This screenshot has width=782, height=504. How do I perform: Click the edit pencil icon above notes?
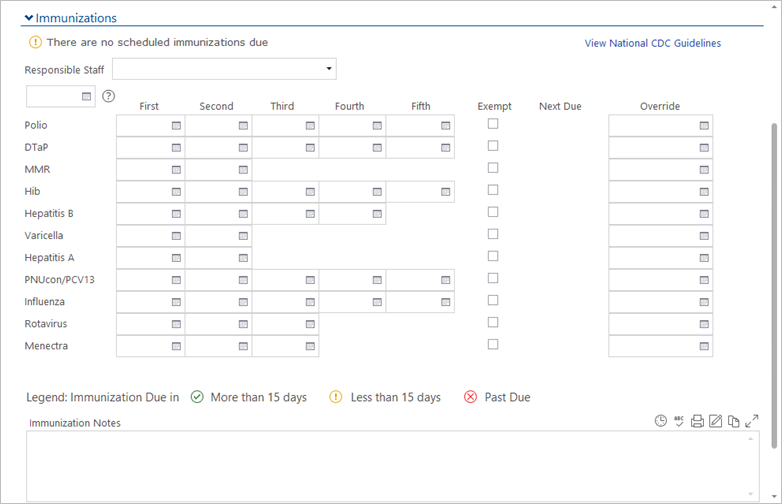(x=716, y=421)
